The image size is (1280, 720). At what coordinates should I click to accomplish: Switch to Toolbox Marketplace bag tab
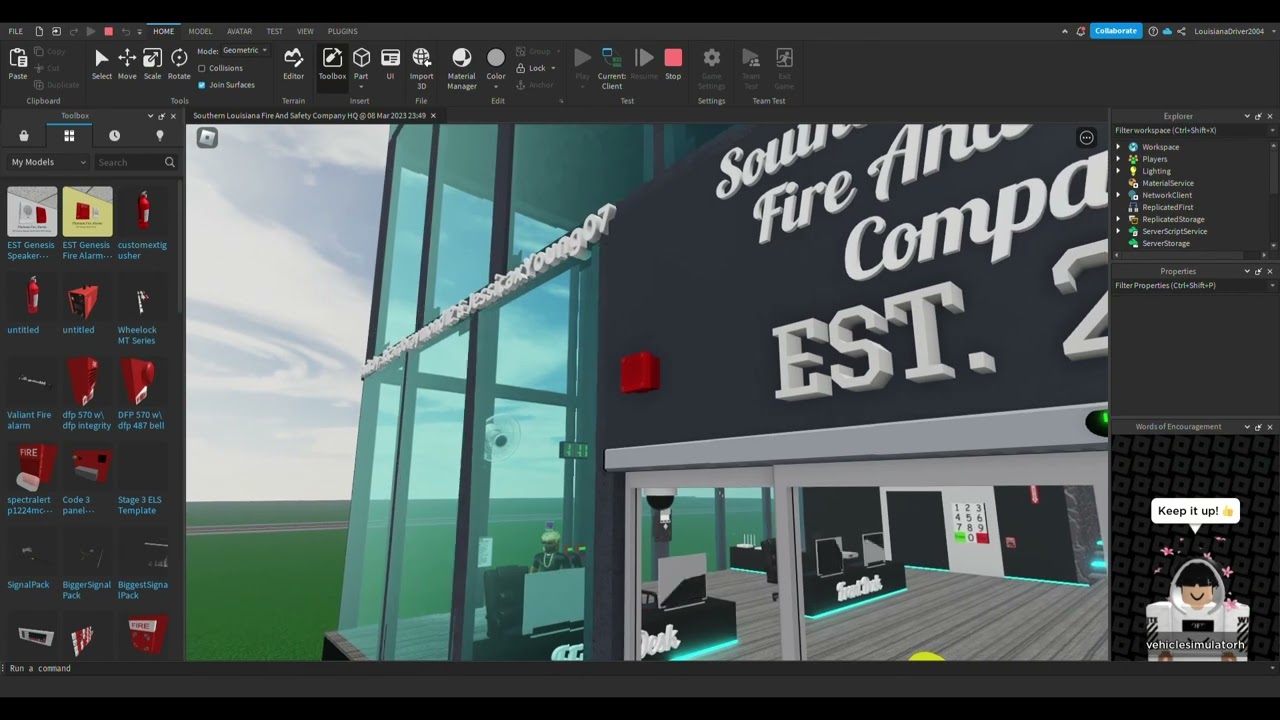click(24, 136)
